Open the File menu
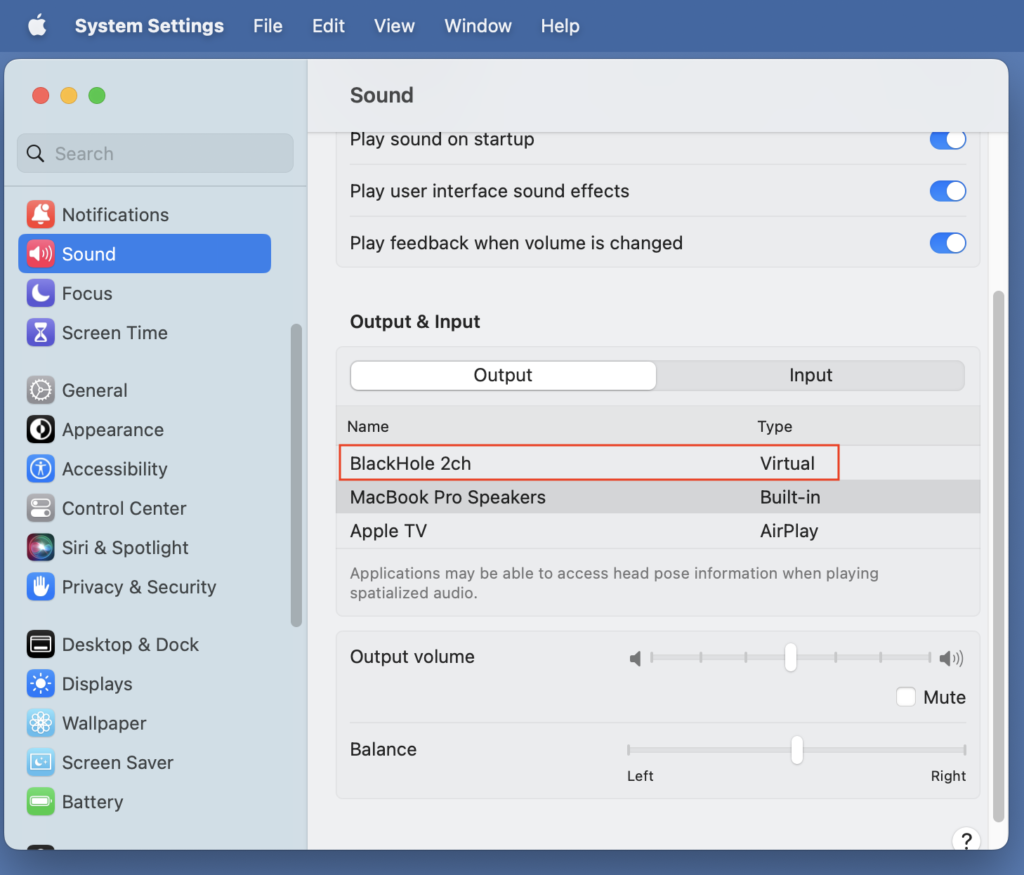1024x875 pixels. pyautogui.click(x=268, y=26)
